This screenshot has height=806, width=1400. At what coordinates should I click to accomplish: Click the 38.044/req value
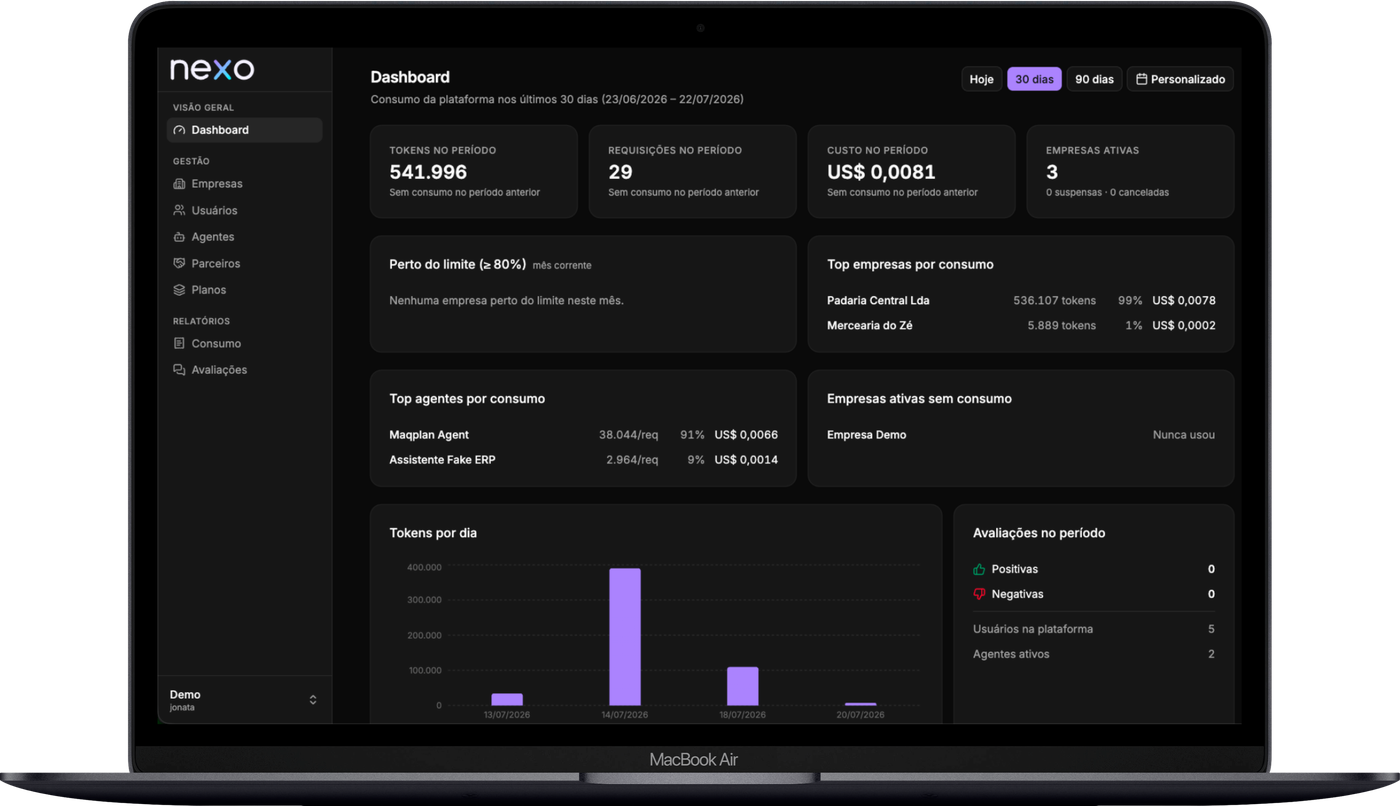coord(629,435)
